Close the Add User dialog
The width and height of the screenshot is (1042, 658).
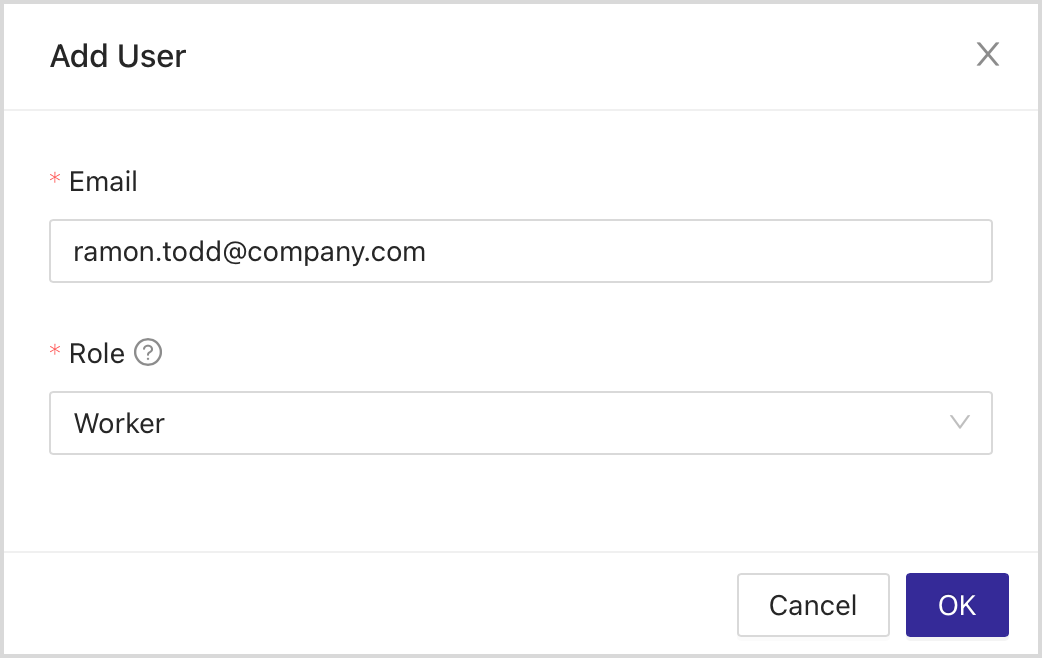coord(988,55)
